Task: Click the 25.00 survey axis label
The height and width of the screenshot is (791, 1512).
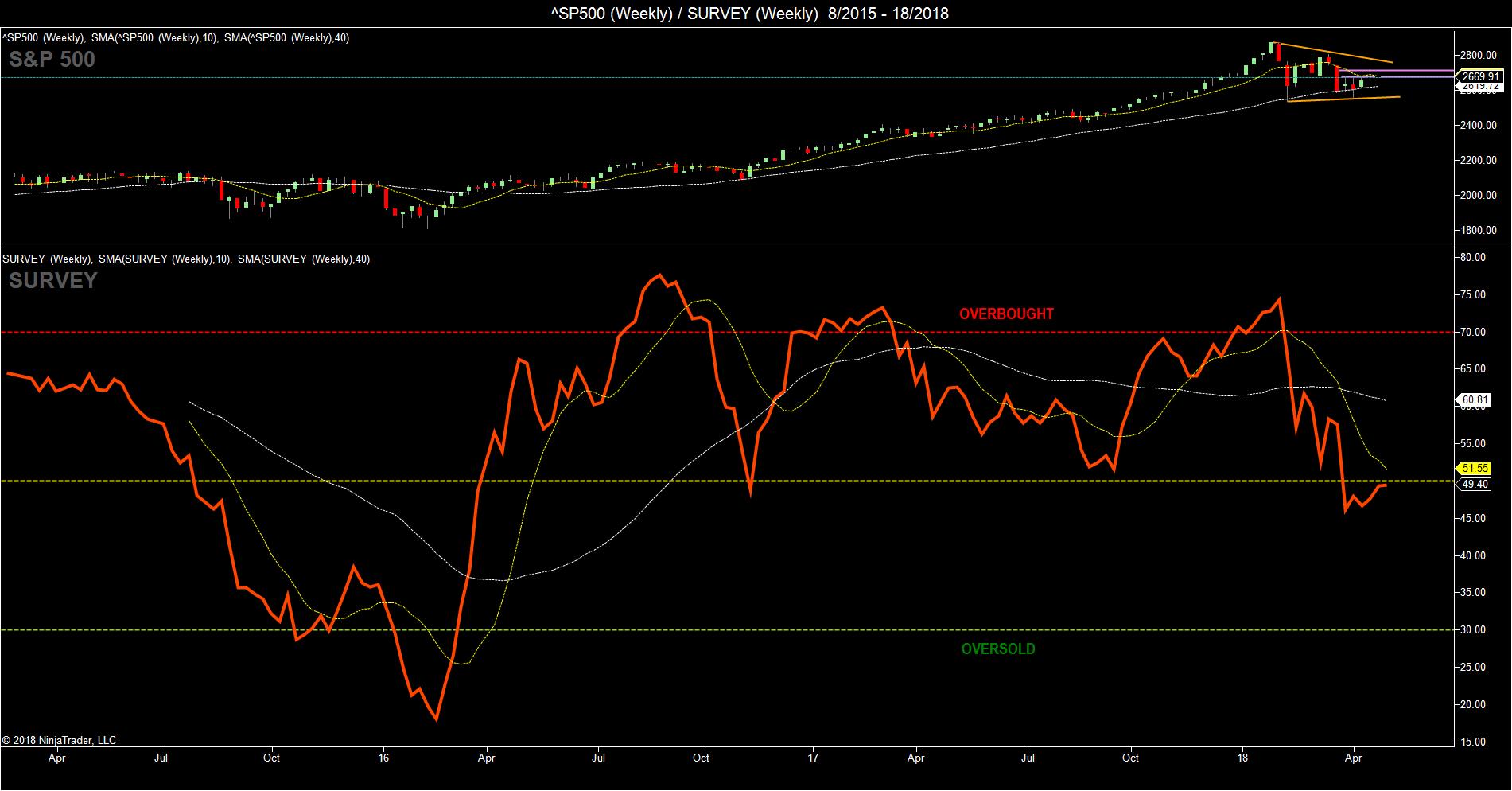Action: pos(1474,667)
